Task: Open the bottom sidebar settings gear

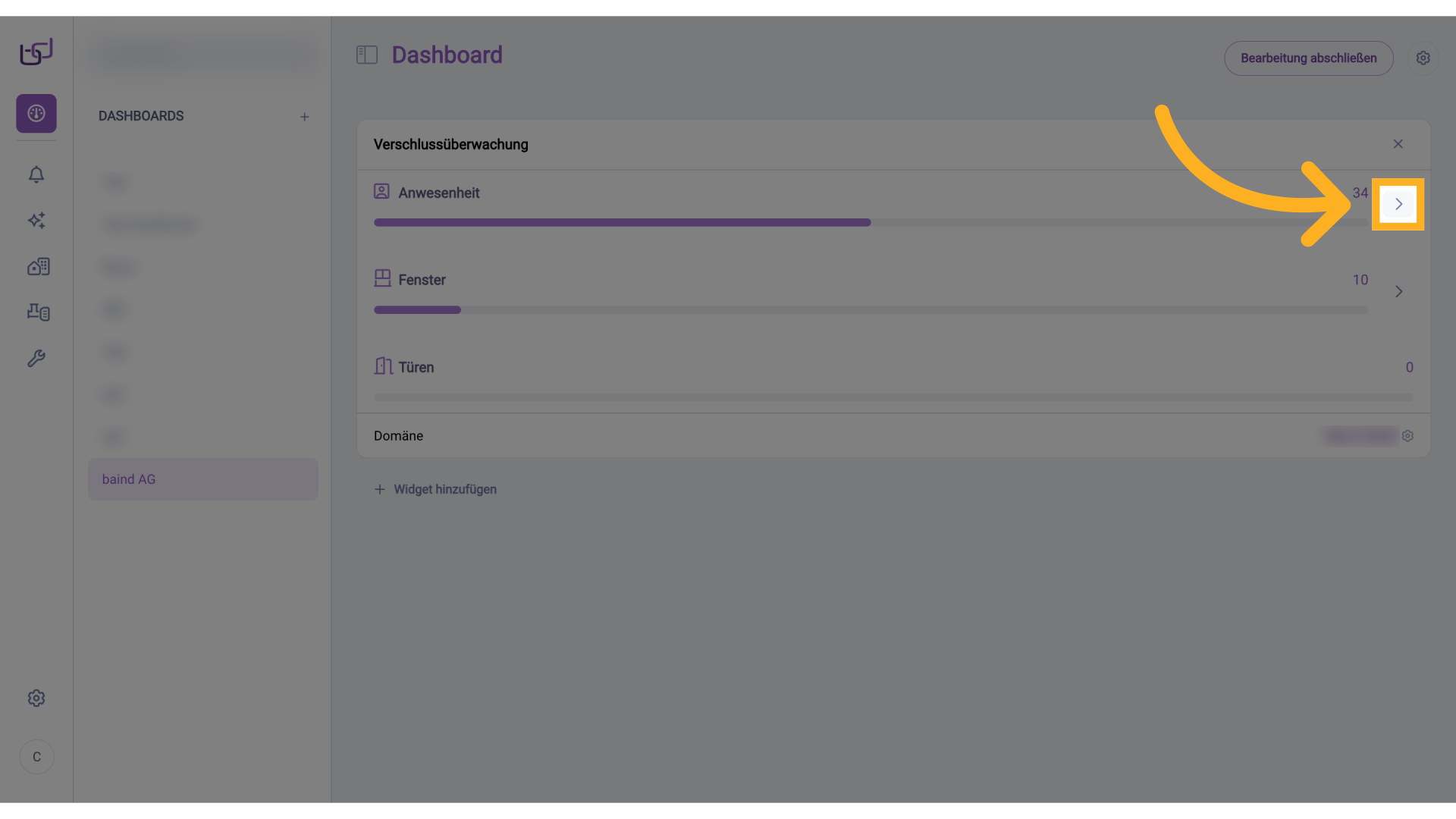Action: (36, 698)
